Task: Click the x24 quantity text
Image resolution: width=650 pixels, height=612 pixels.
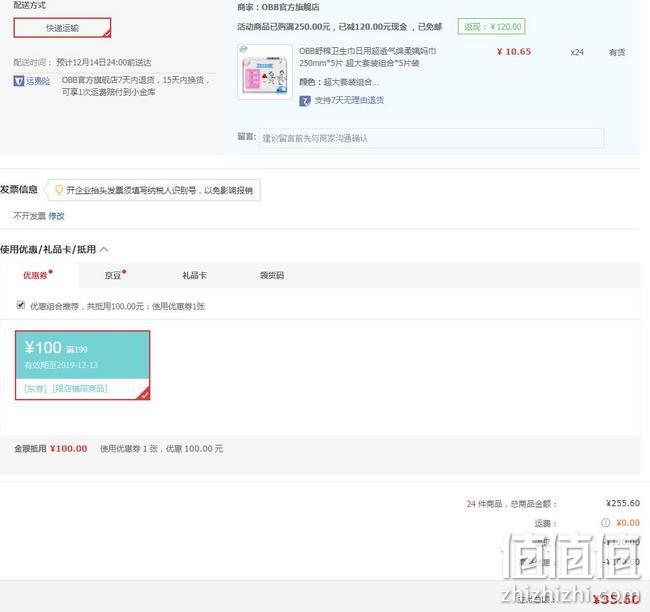Action: pos(577,52)
